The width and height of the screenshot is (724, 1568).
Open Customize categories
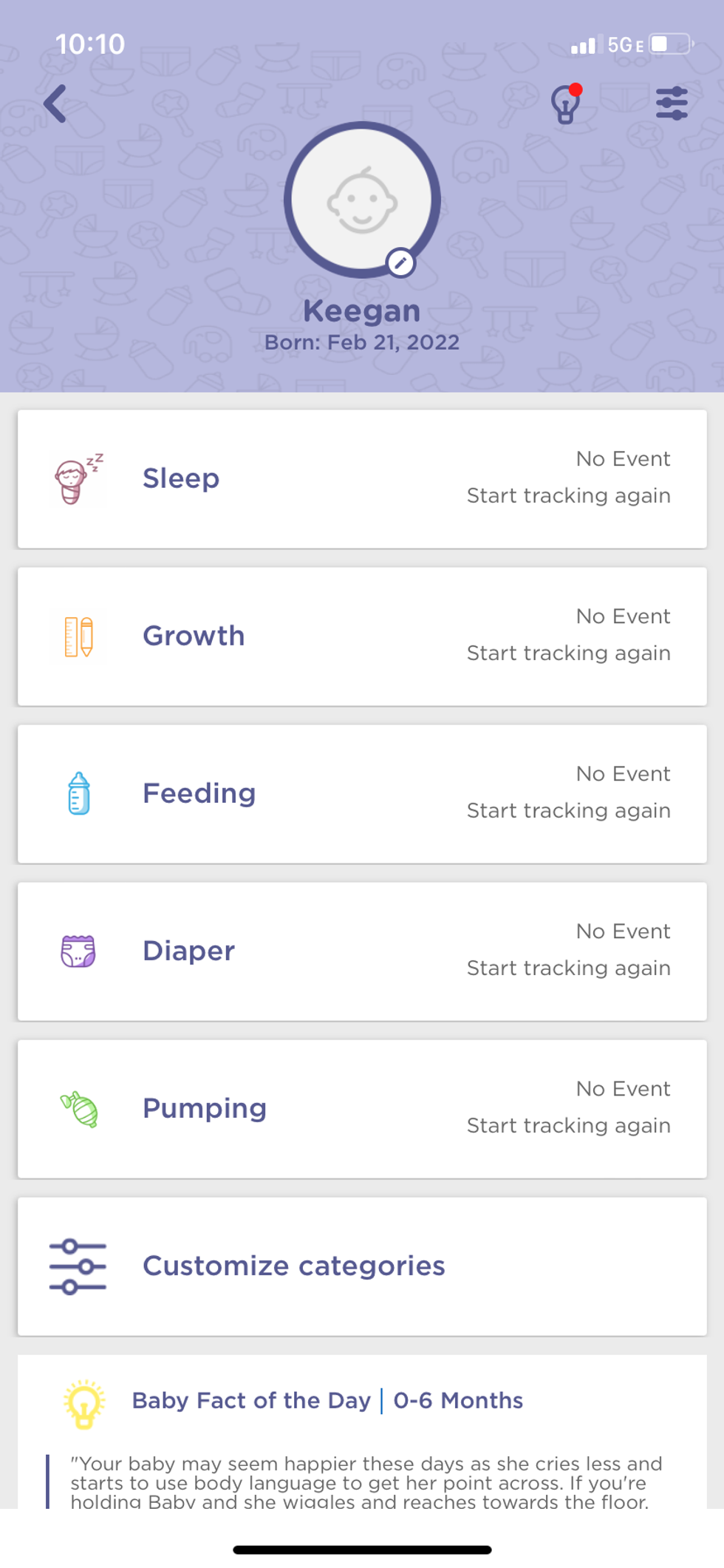(293, 1266)
